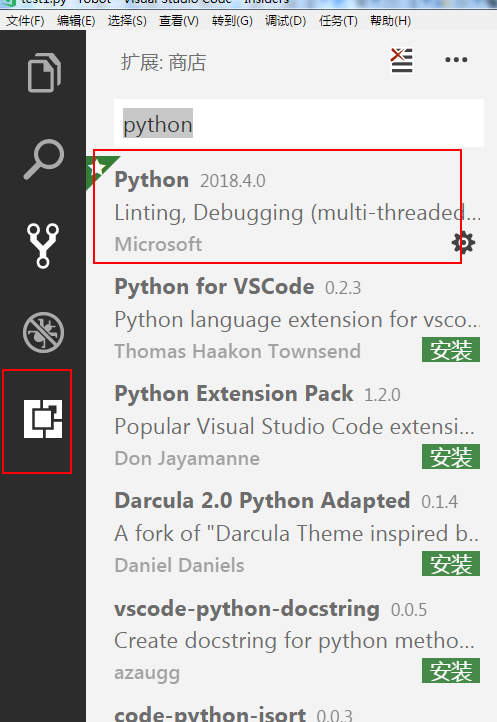This screenshot has width=497, height=722.
Task: Click 'A fork of Darcula Theme' description
Action: [x=296, y=534]
